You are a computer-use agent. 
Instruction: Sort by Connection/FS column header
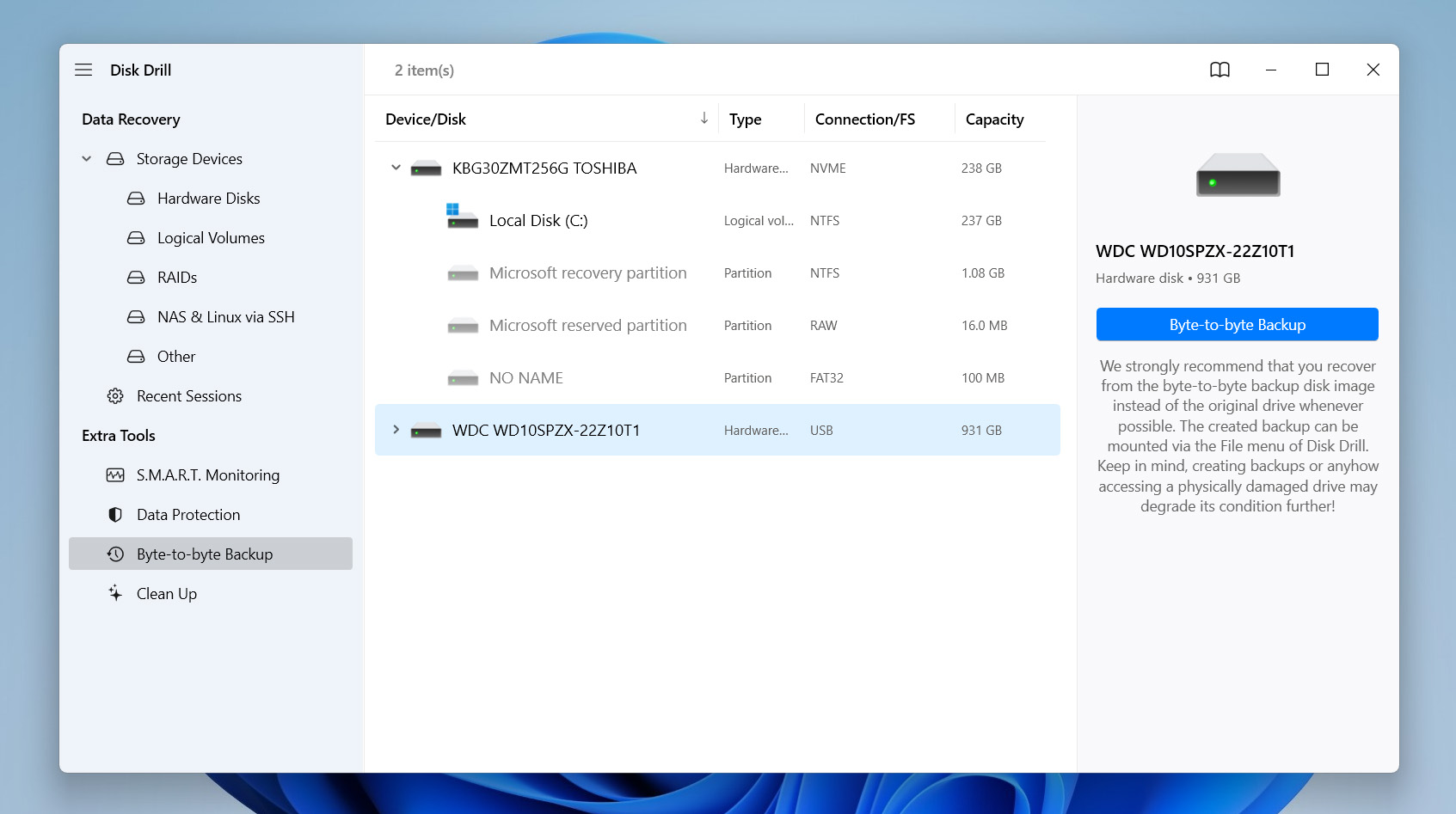(865, 119)
